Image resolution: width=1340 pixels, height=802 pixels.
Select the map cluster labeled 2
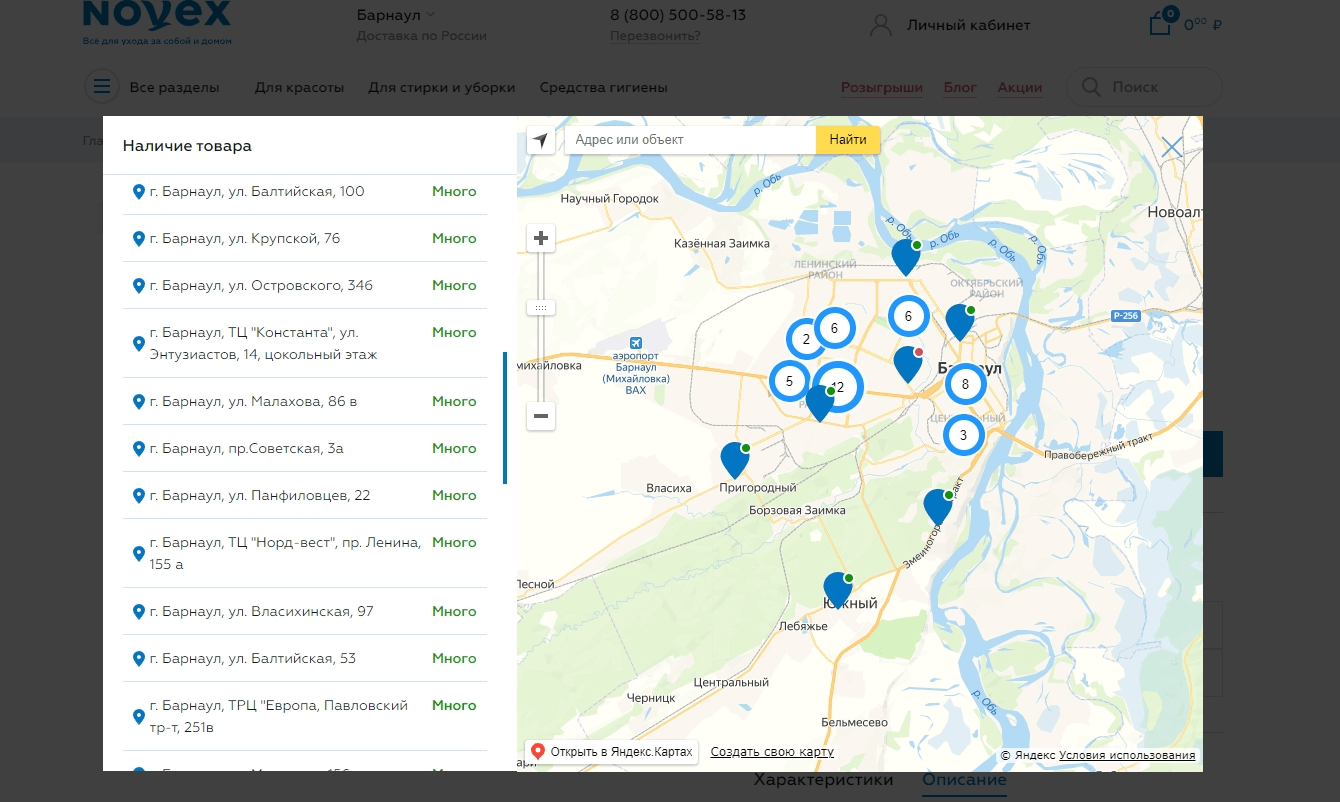806,339
